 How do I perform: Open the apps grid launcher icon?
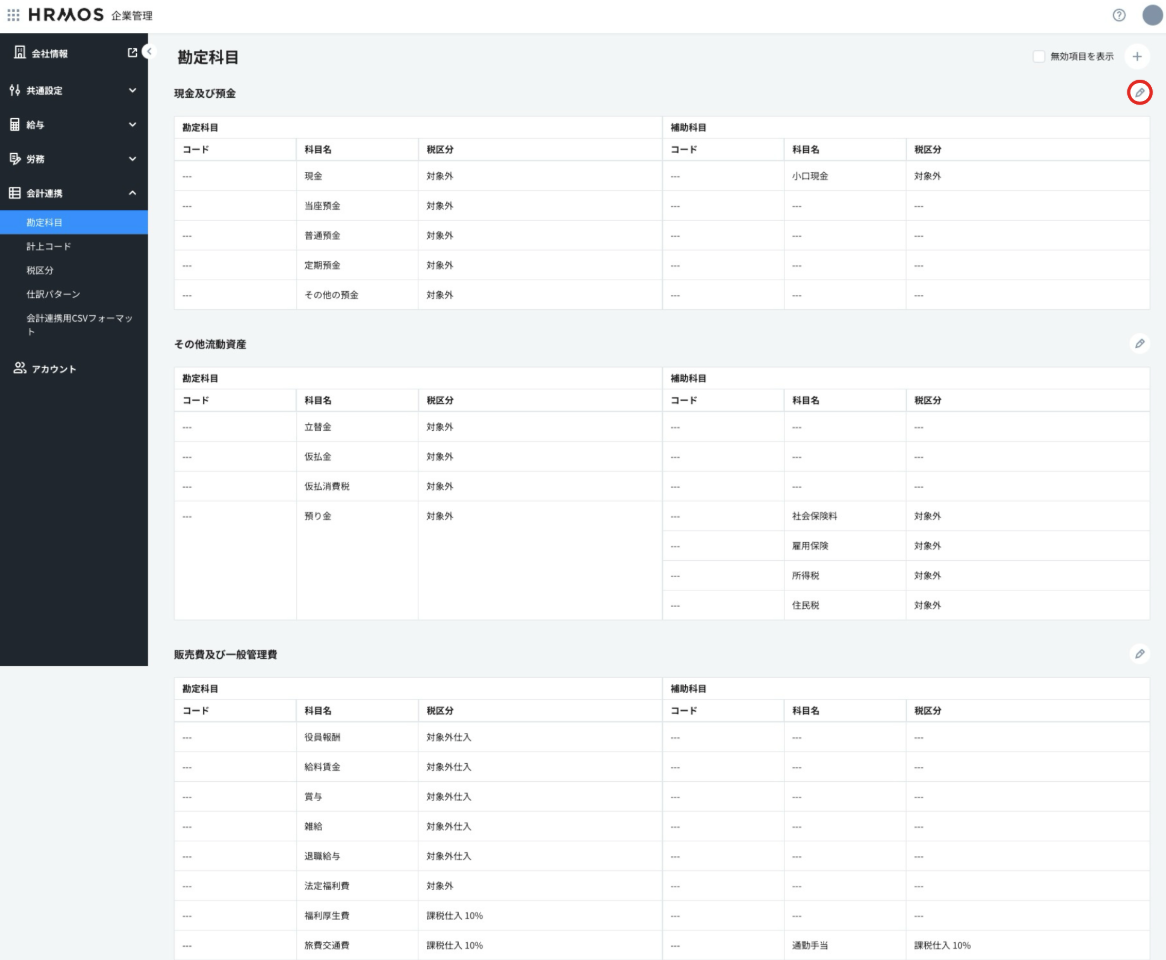pos(13,16)
